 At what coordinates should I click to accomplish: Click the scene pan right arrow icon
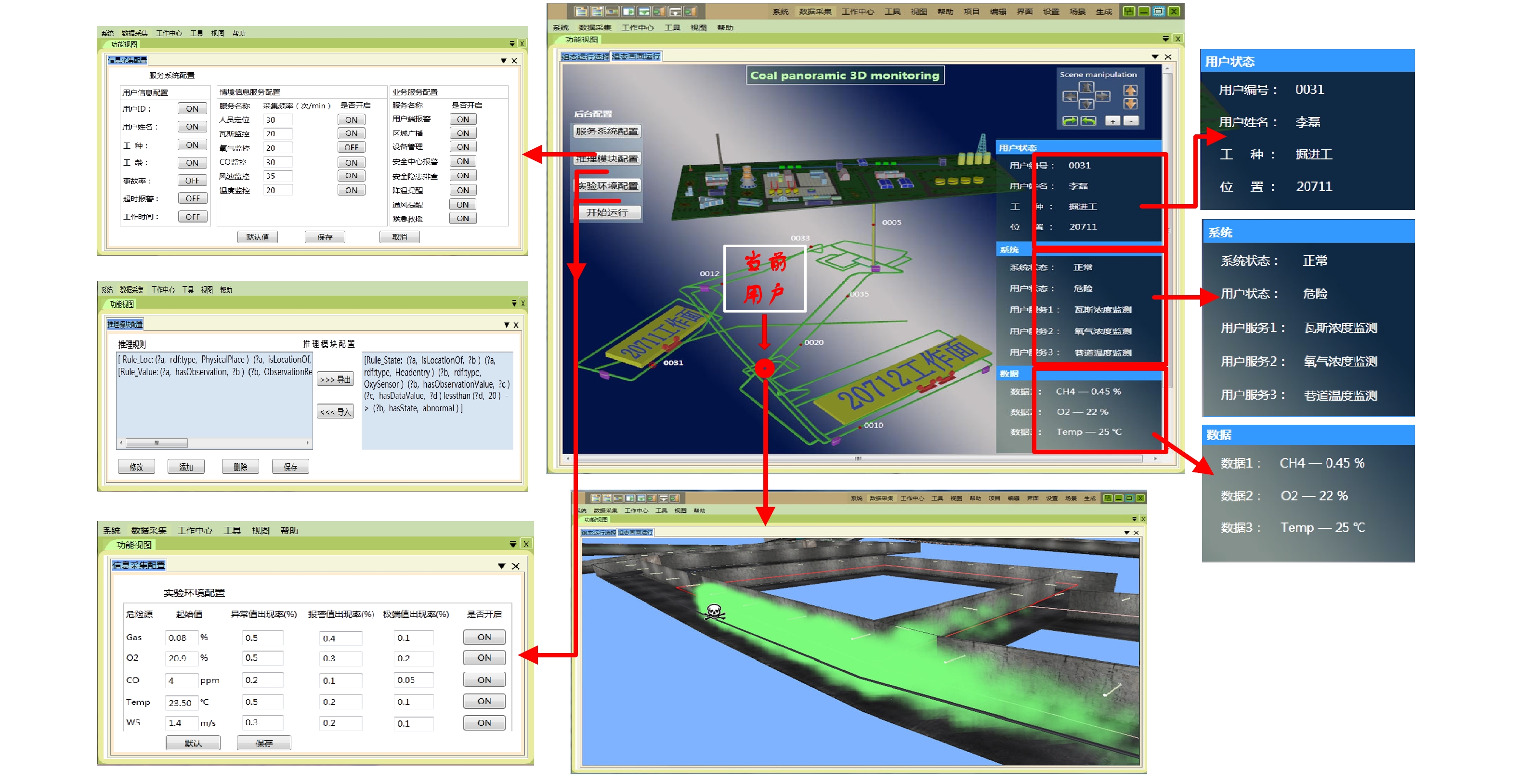(1103, 97)
